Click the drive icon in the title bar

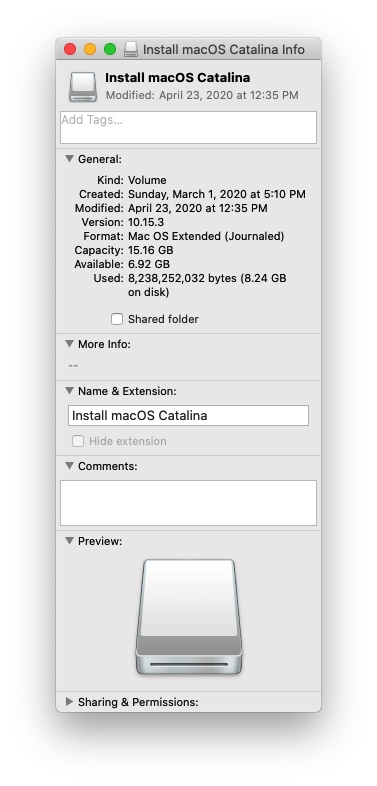click(x=131, y=49)
